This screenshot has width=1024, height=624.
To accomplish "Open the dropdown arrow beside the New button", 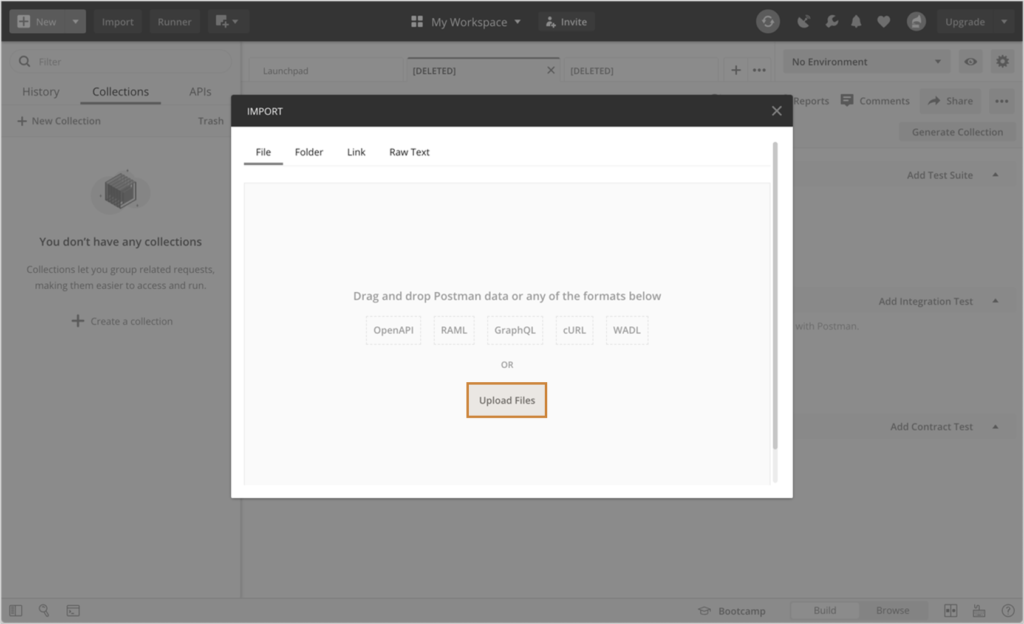I will tap(76, 22).
